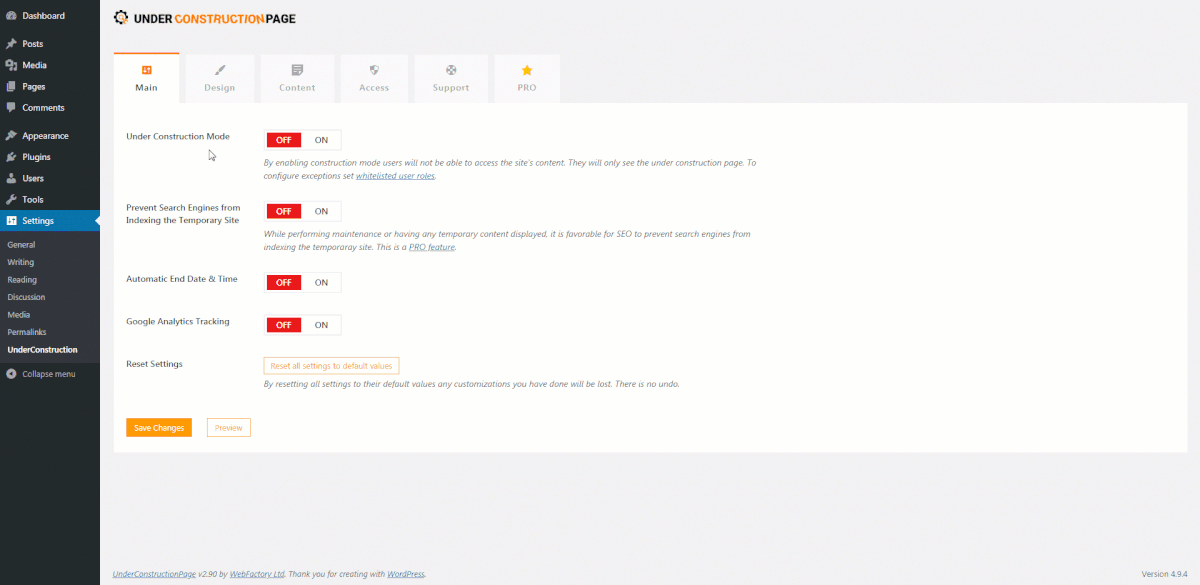Click the PRO tab star icon
The image size is (1200, 585).
tap(527, 70)
